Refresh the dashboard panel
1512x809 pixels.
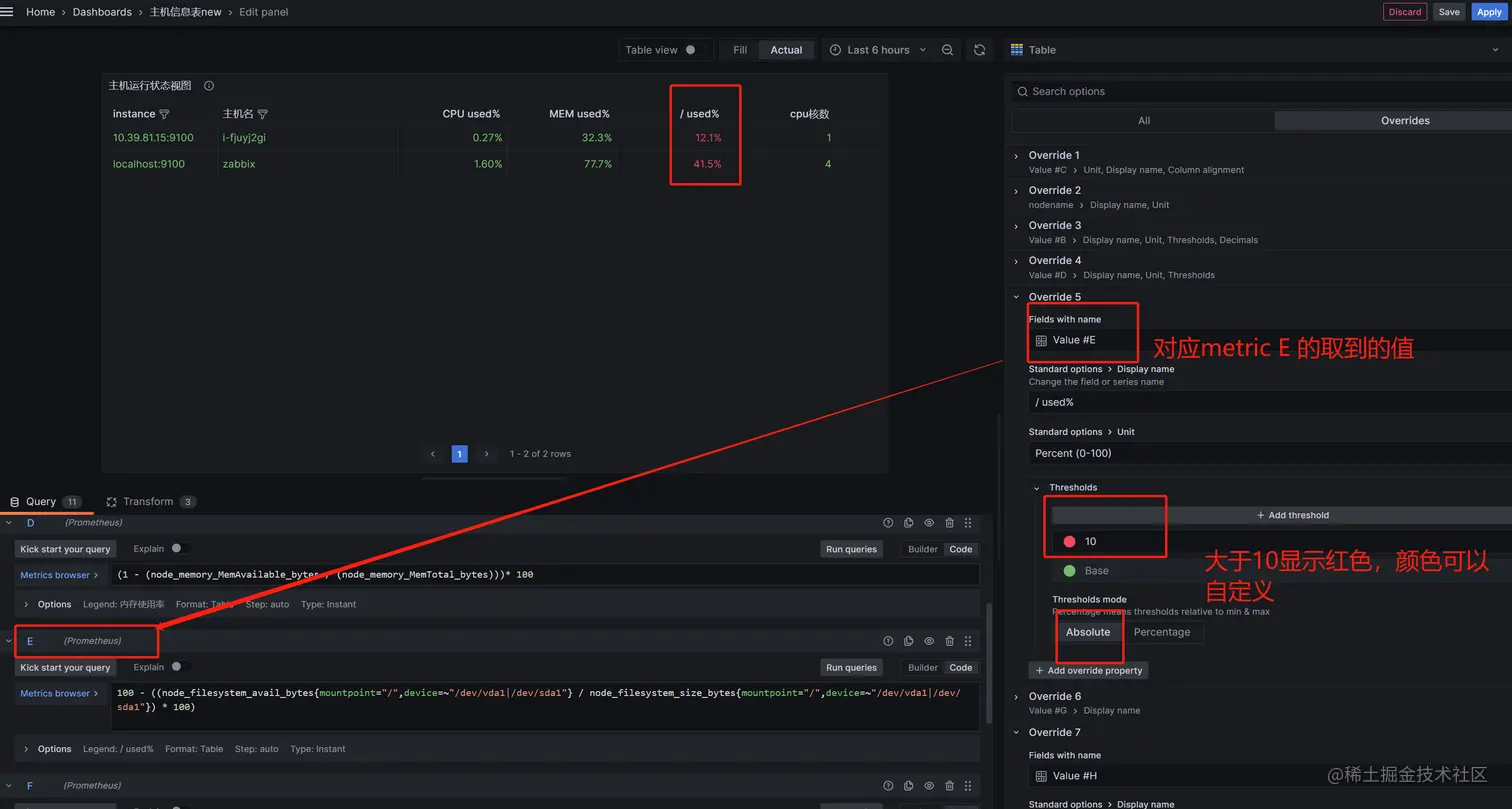(x=980, y=50)
